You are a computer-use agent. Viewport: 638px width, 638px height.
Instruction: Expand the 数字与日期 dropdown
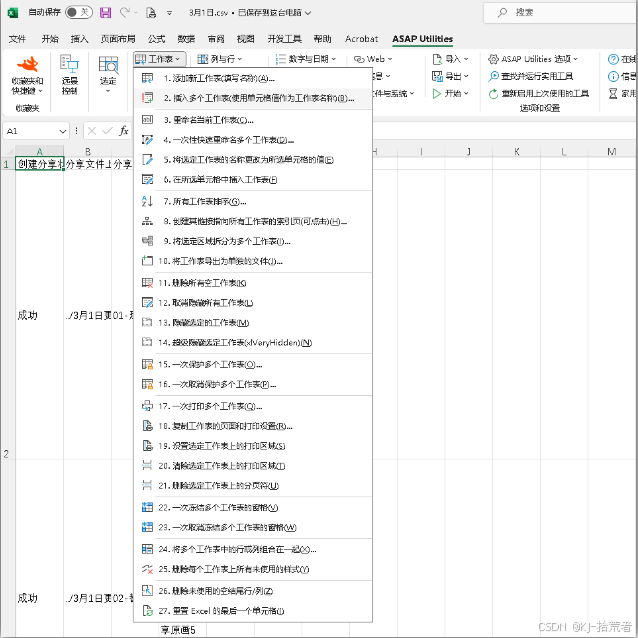click(x=306, y=59)
